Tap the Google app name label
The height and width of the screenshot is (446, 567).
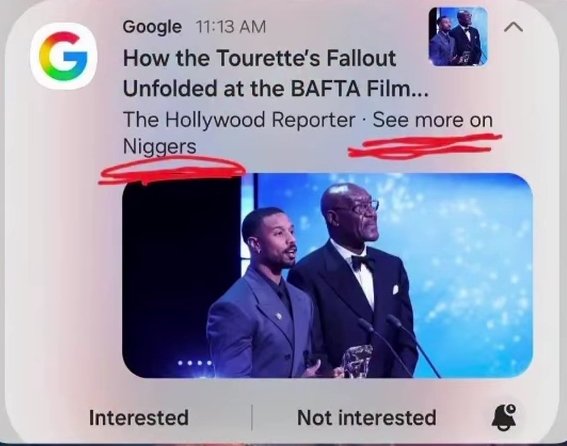[152, 27]
